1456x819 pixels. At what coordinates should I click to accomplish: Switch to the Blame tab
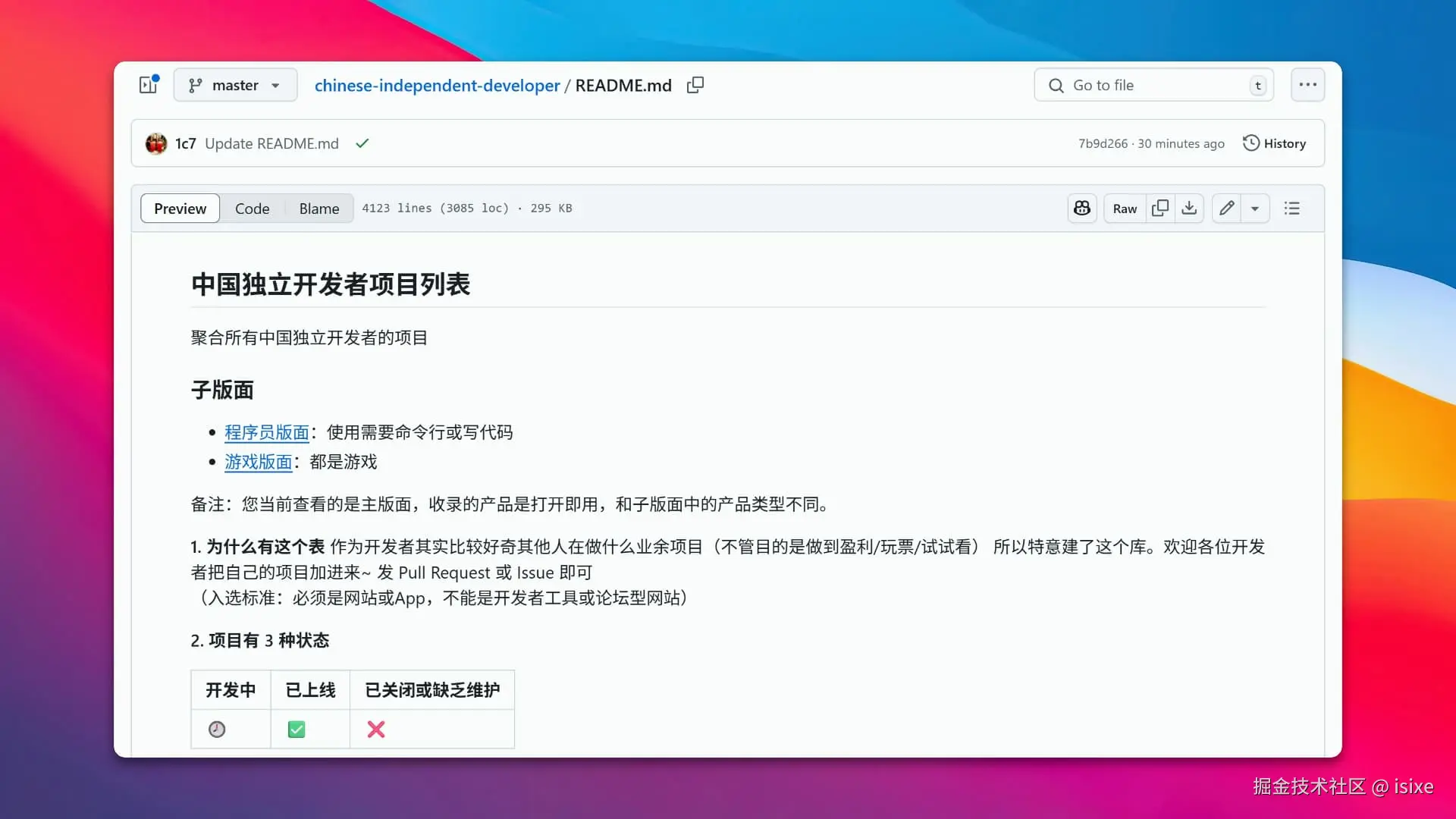pos(318,208)
